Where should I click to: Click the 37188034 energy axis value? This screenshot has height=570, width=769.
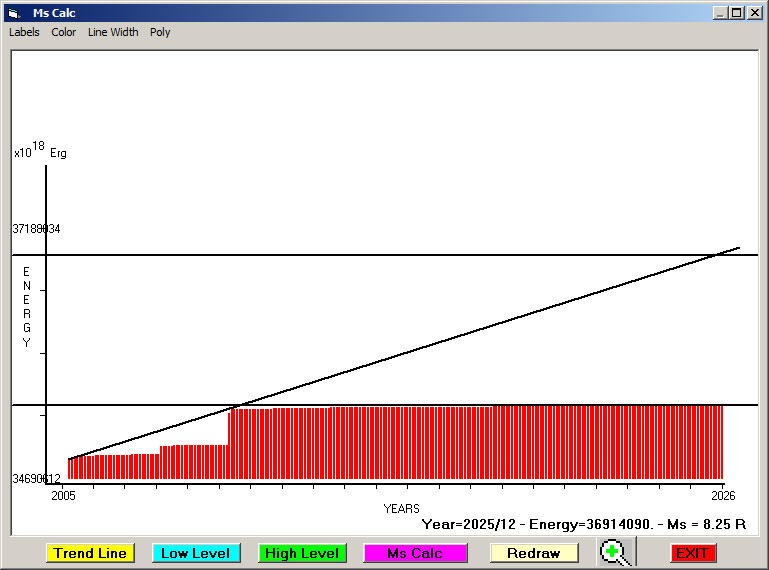(36, 229)
